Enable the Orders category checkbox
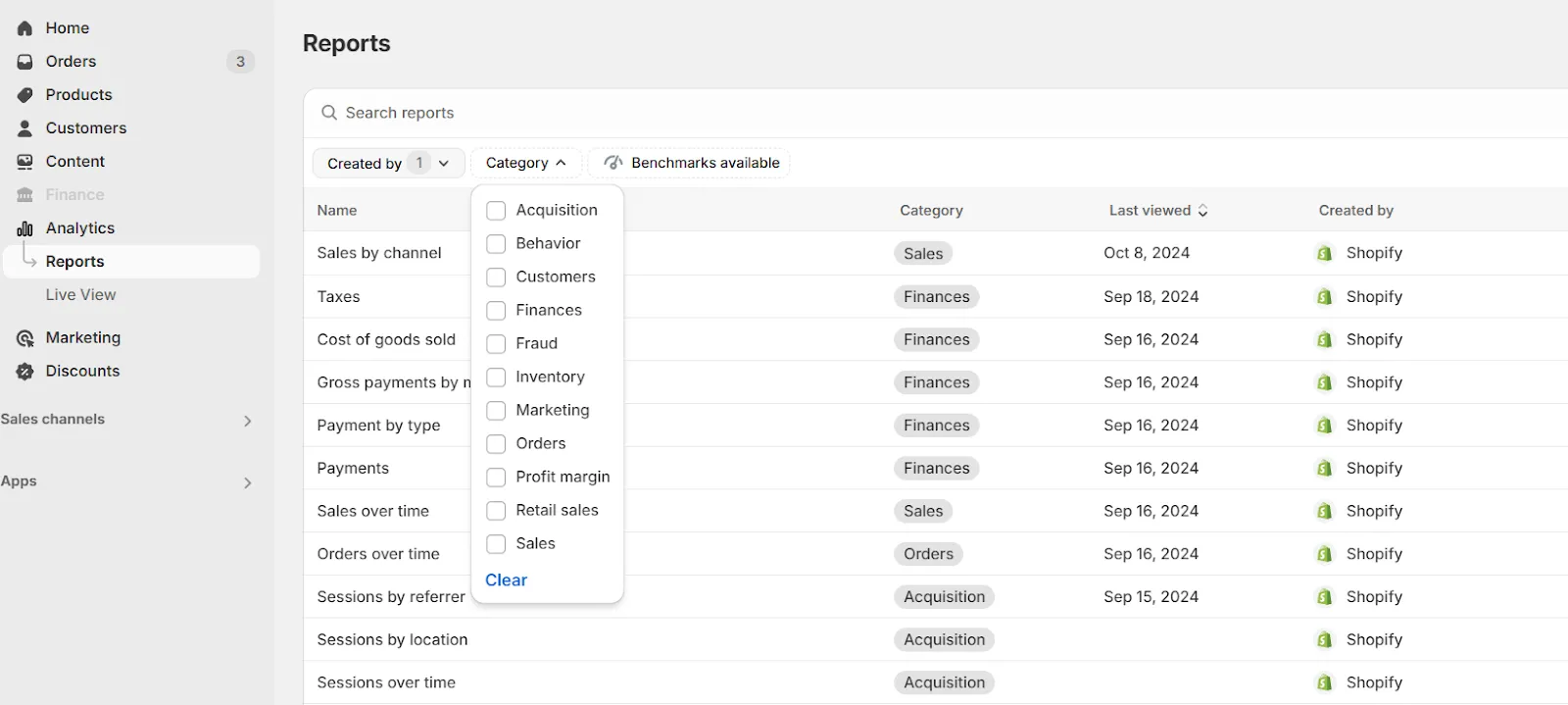Viewport: 1568px width, 705px height. (x=496, y=444)
